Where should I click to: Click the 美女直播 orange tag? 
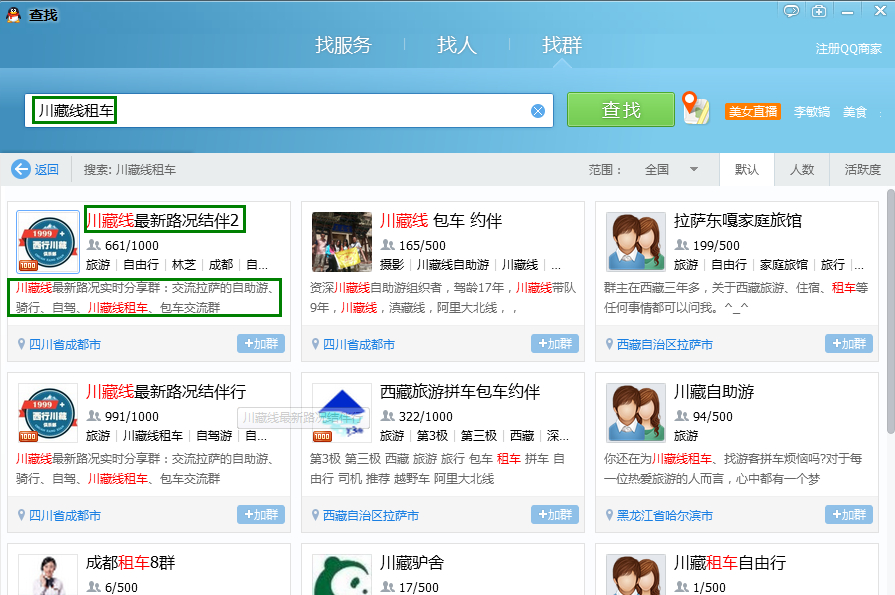point(752,112)
